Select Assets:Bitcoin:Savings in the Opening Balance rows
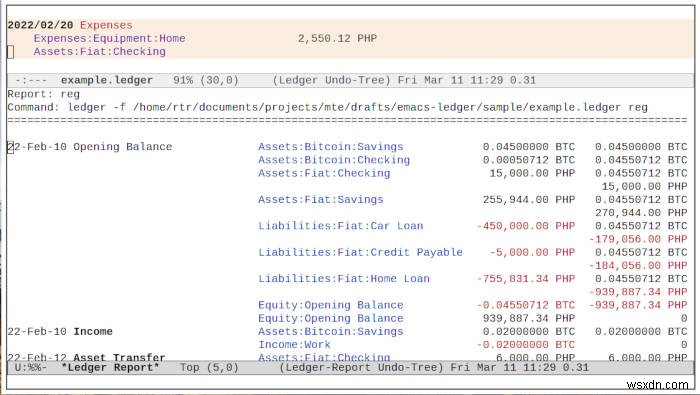Viewport: 700px width, 395px height. click(331, 147)
